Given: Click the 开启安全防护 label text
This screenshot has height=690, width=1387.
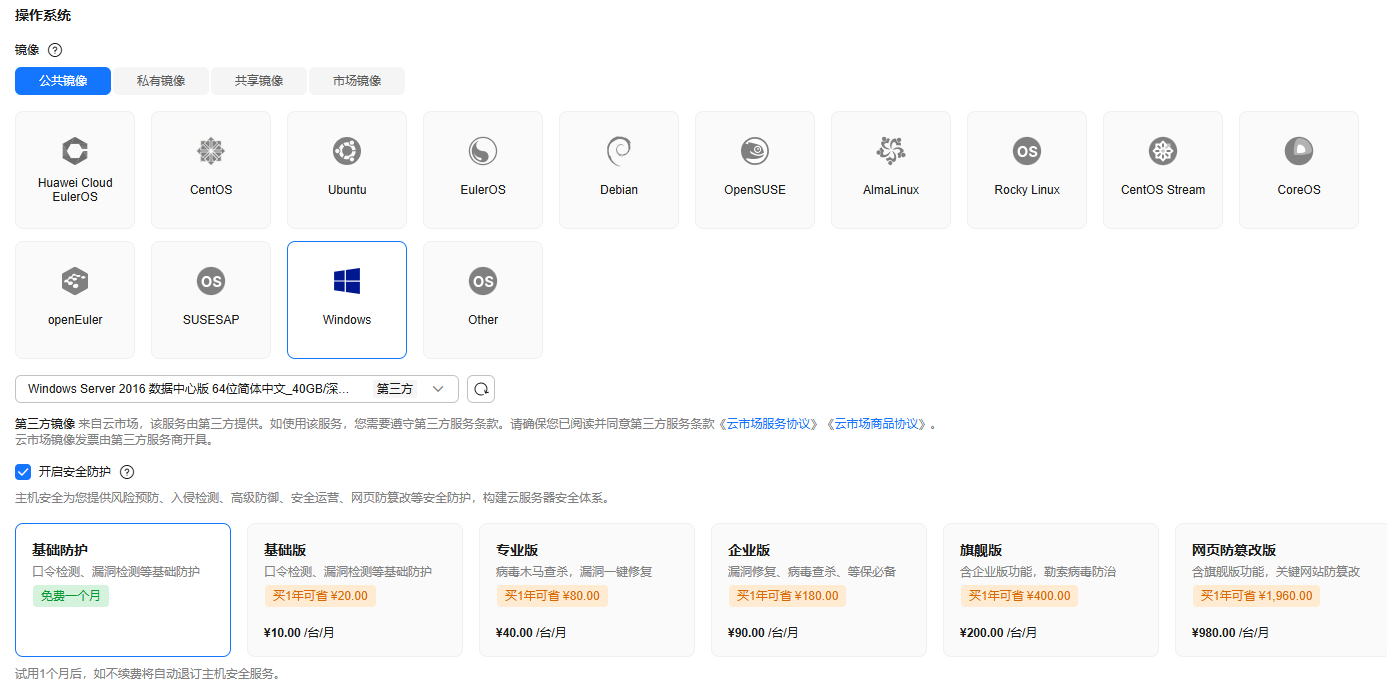Looking at the screenshot, I should coord(75,472).
